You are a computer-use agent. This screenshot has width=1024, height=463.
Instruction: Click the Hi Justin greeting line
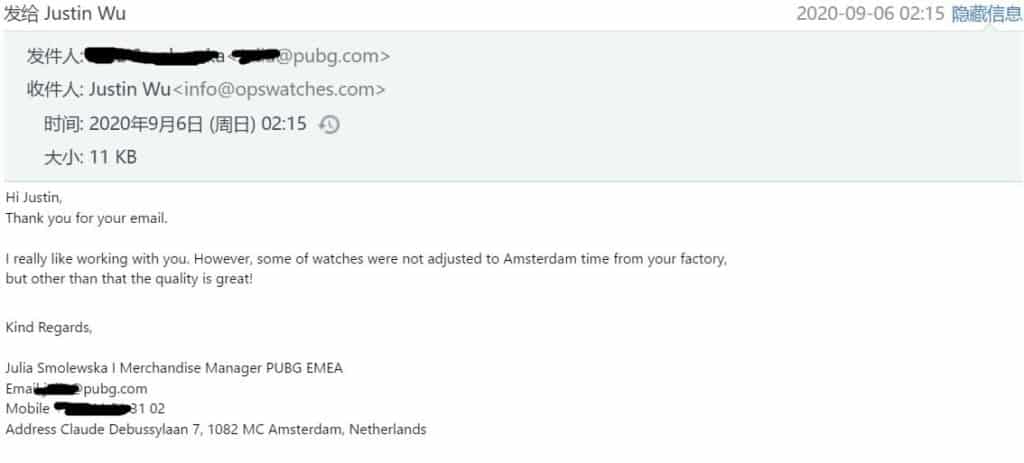click(x=33, y=198)
